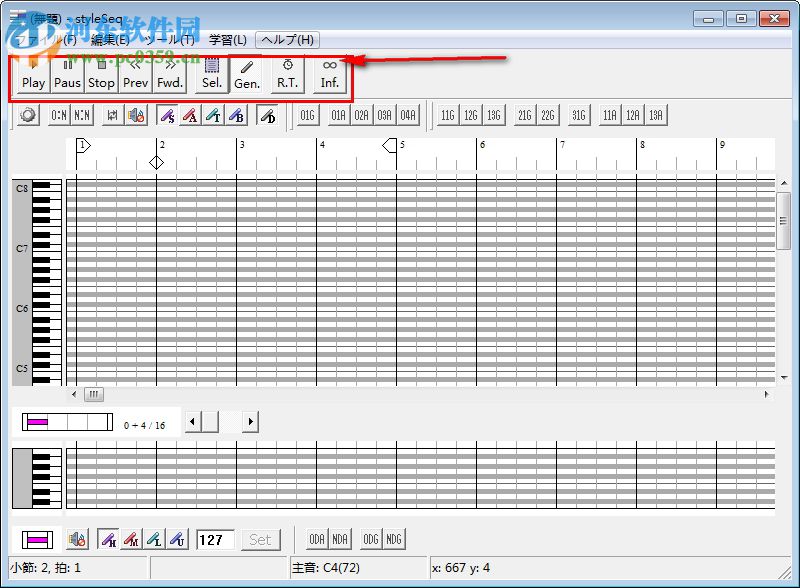Click the speaker output icon in top toolbar

[135, 115]
